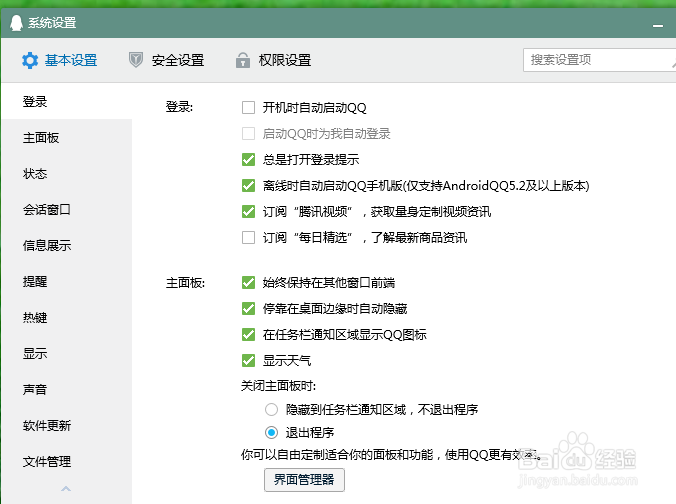Click the lock icon for 权限设置
676x504 pixels.
click(x=243, y=60)
